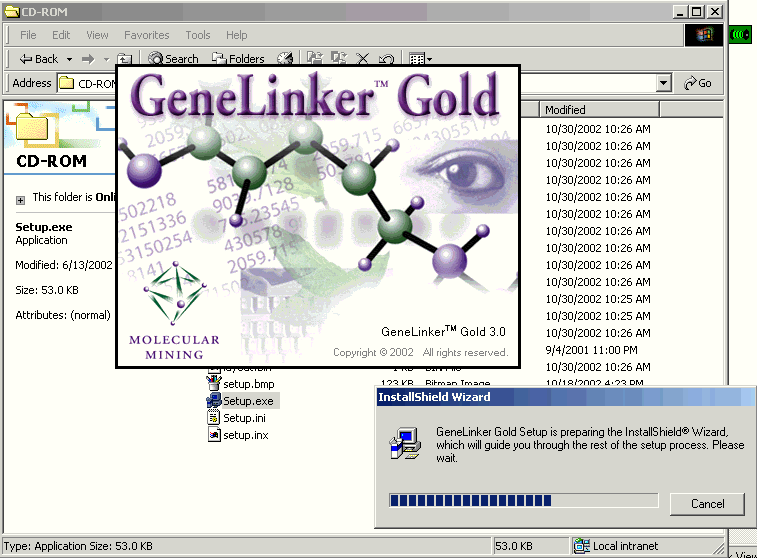Click the 53.0 KB status bar panel
Viewport: 757px width, 558px height.
(530, 546)
